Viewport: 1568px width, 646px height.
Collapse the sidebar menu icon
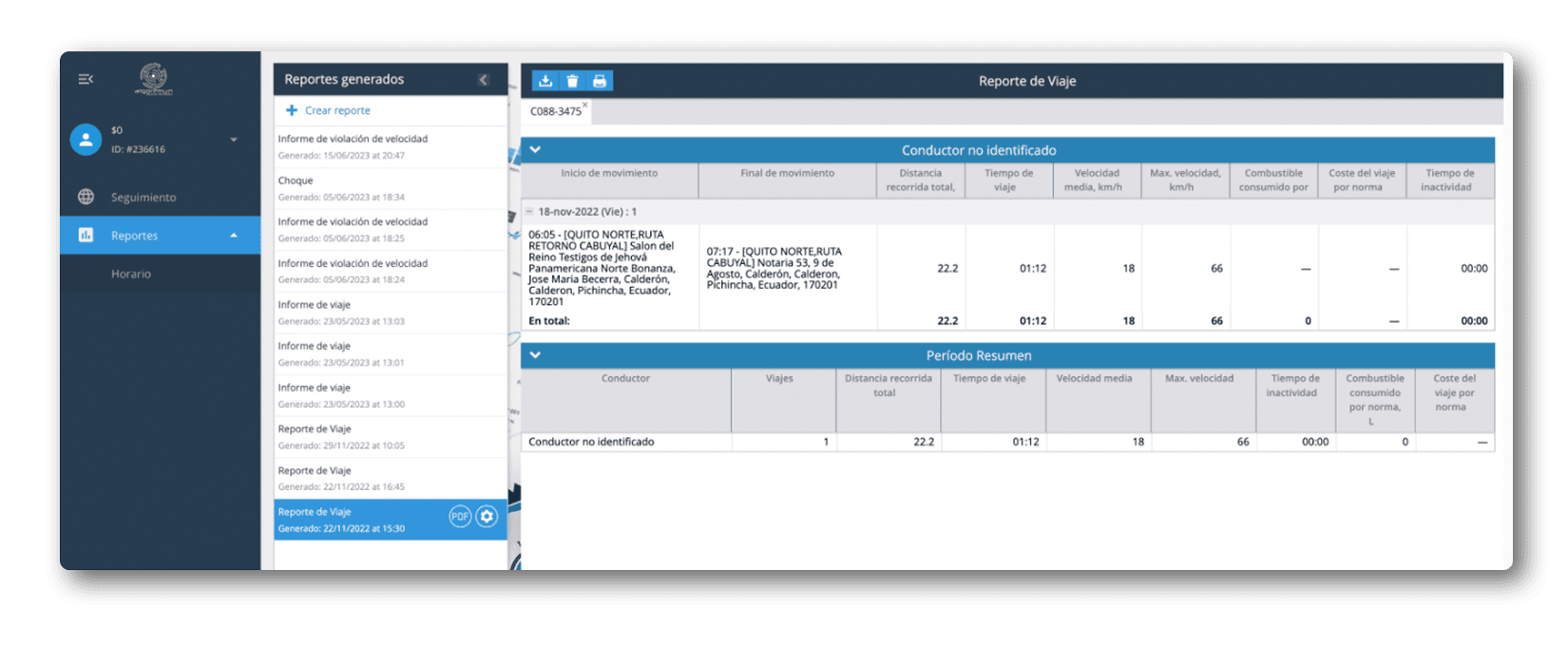click(86, 79)
